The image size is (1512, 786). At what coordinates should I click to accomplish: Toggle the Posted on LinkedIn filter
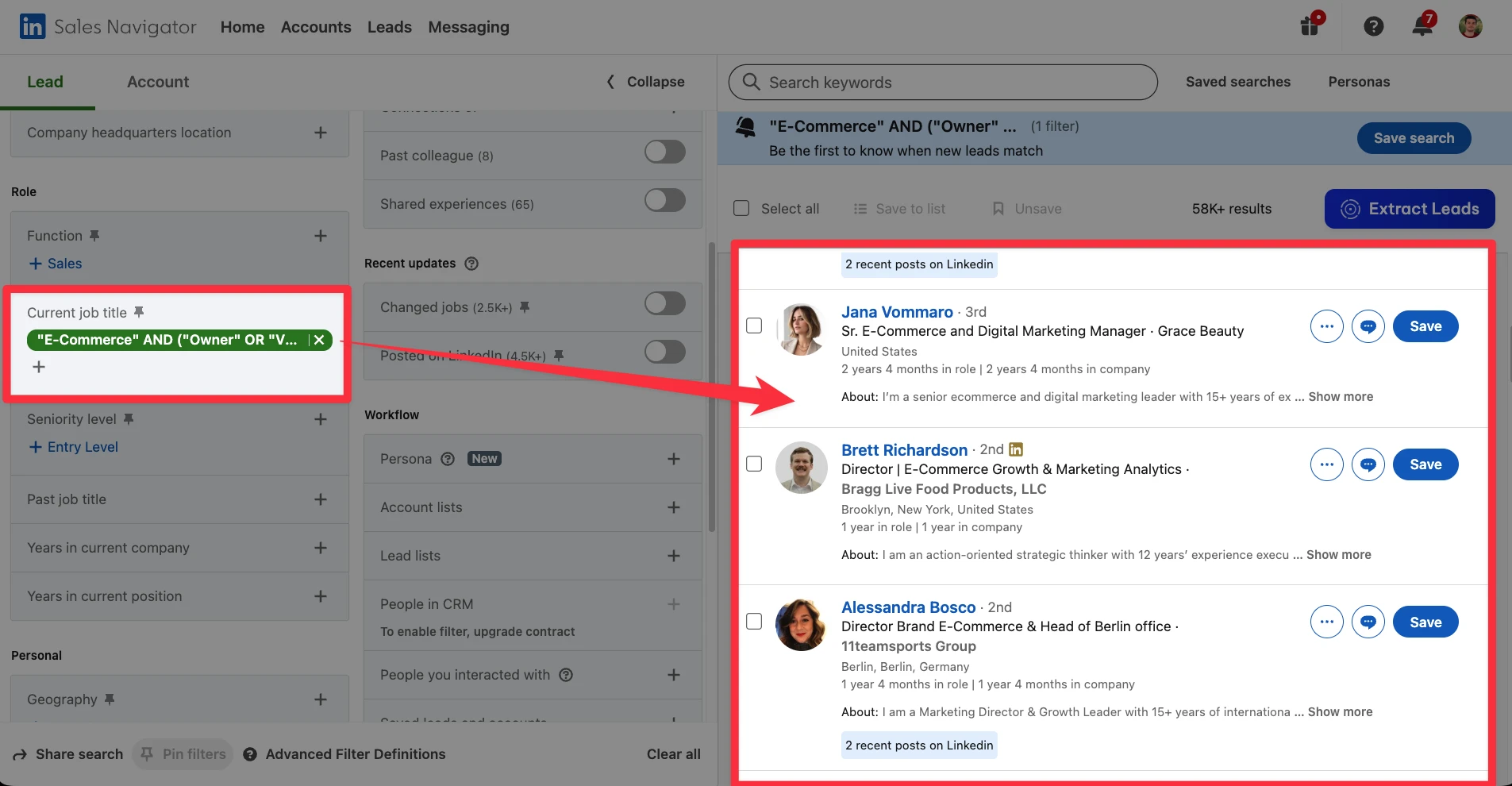665,352
